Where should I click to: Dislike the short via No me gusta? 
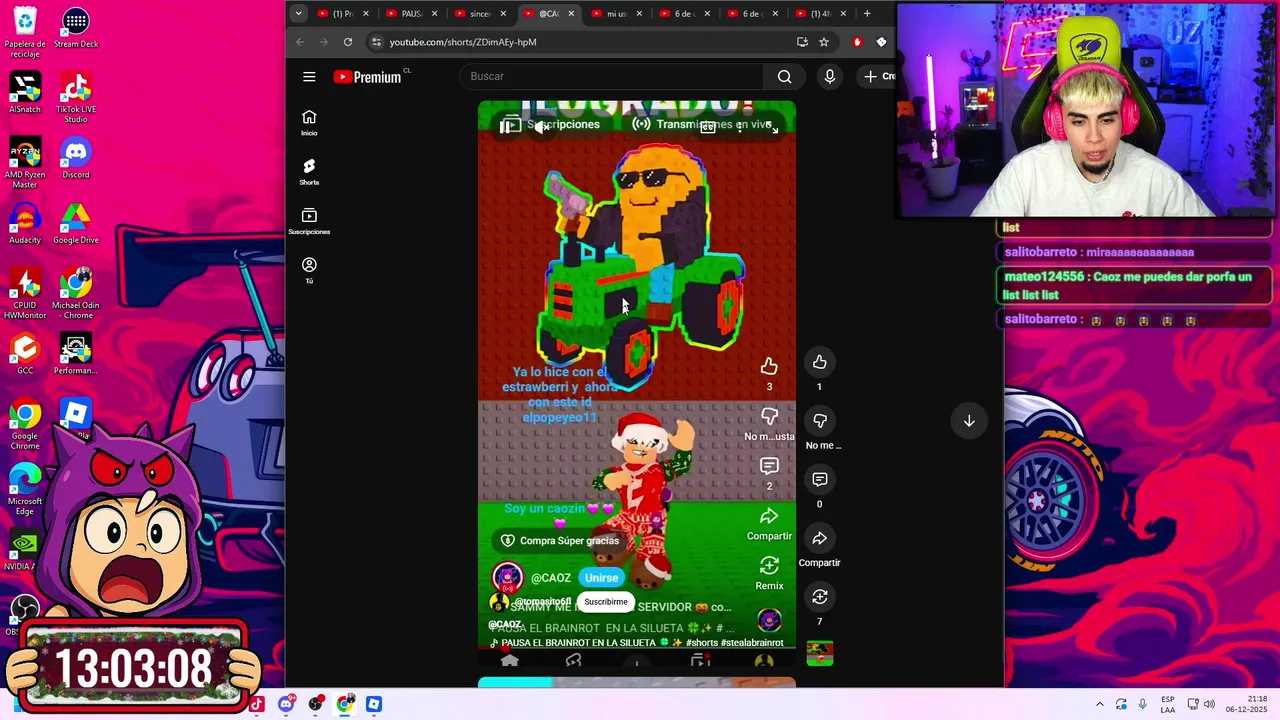[819, 421]
